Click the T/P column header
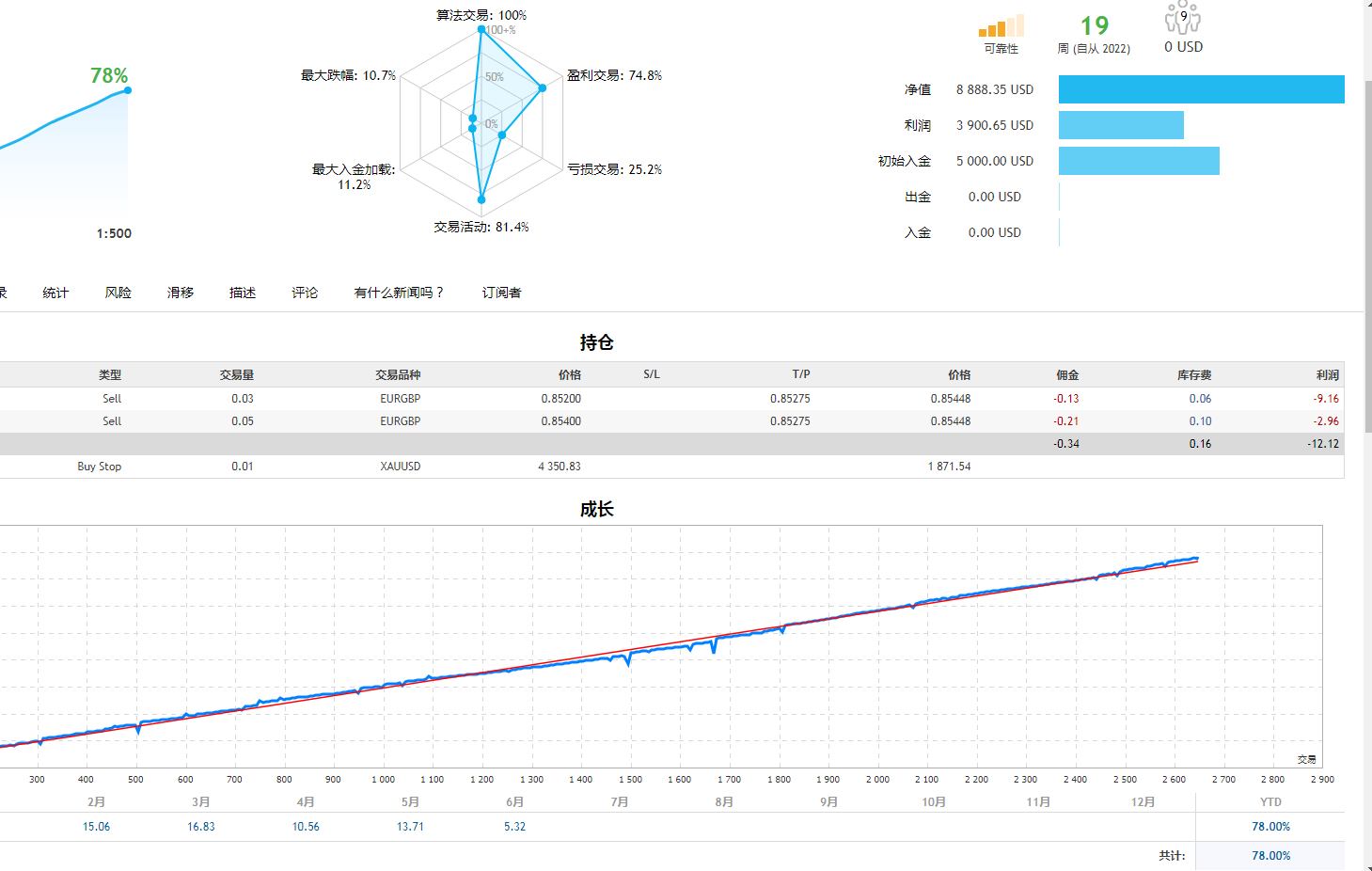Screen dimensions: 1372x871 [801, 374]
